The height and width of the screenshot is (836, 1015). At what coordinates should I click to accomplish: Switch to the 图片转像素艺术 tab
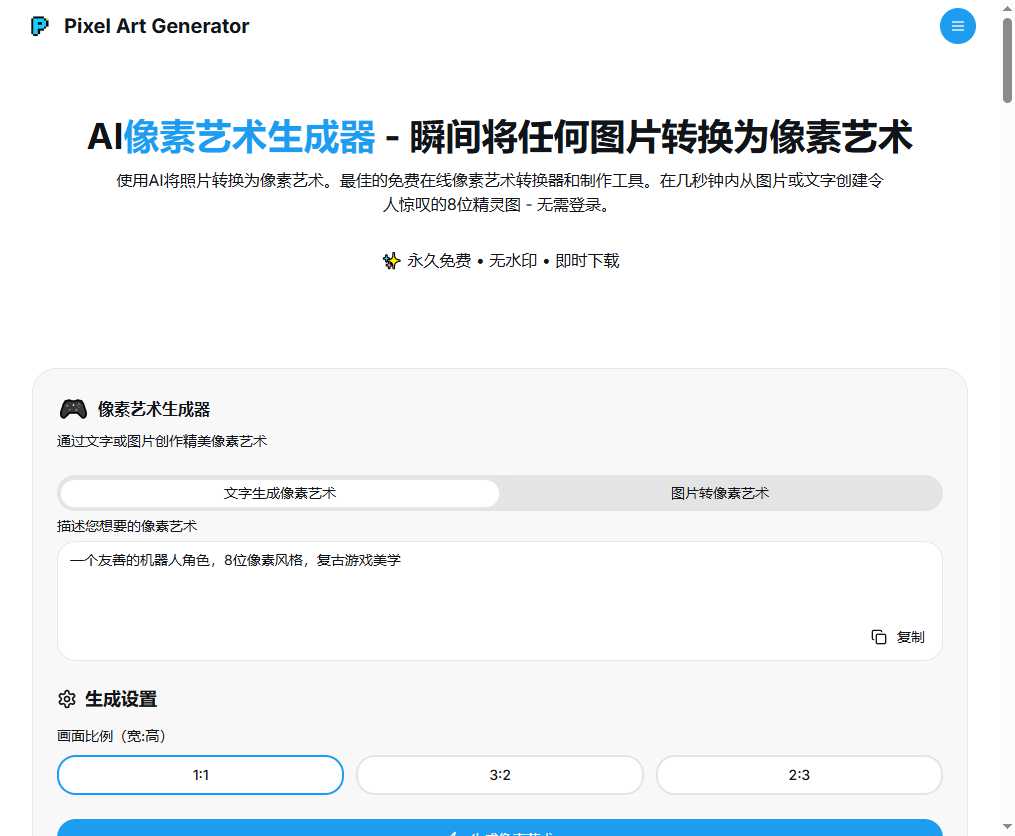(720, 493)
